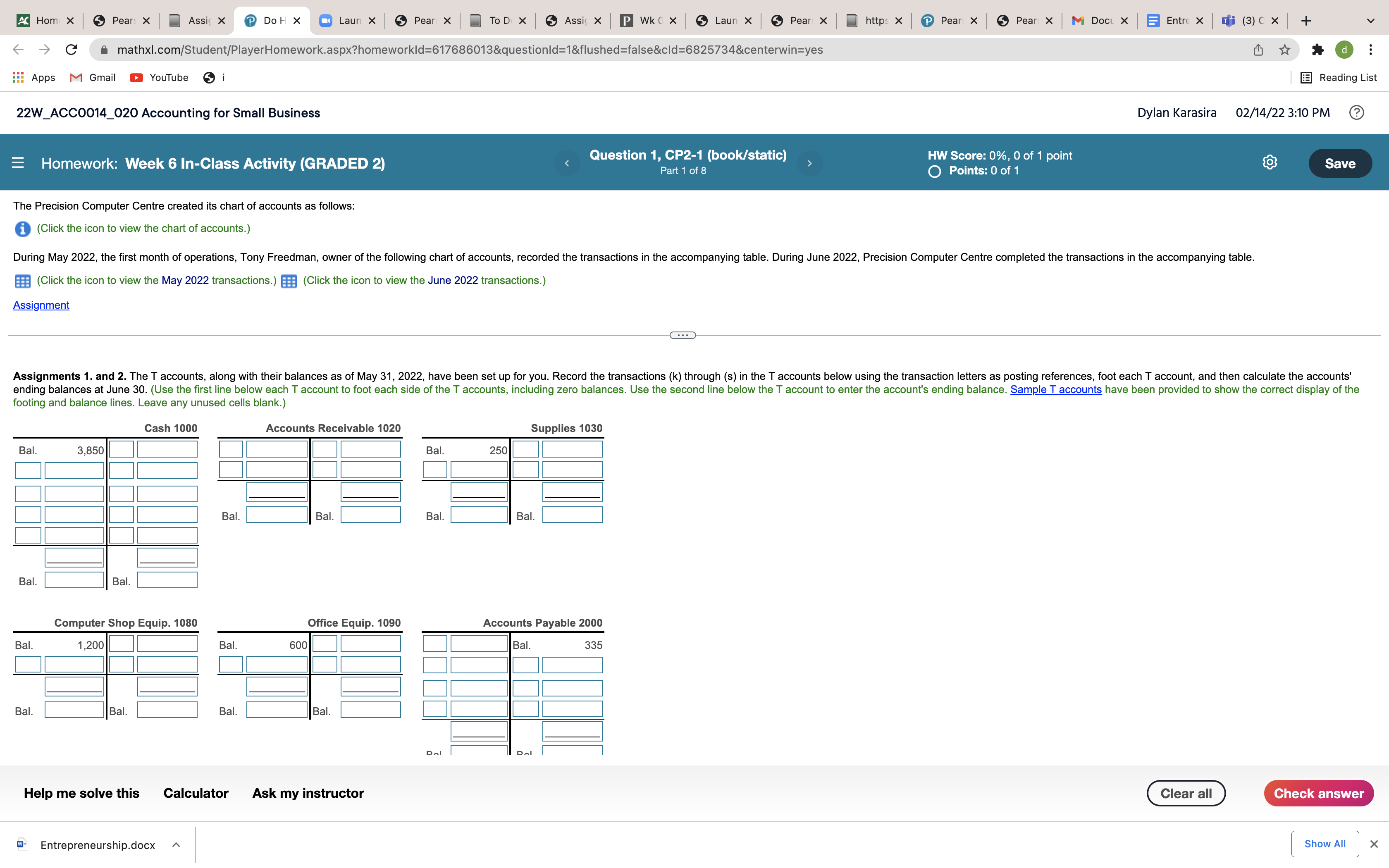The image size is (1389, 868).
Task: Open Help me solve this
Action: tap(81, 793)
